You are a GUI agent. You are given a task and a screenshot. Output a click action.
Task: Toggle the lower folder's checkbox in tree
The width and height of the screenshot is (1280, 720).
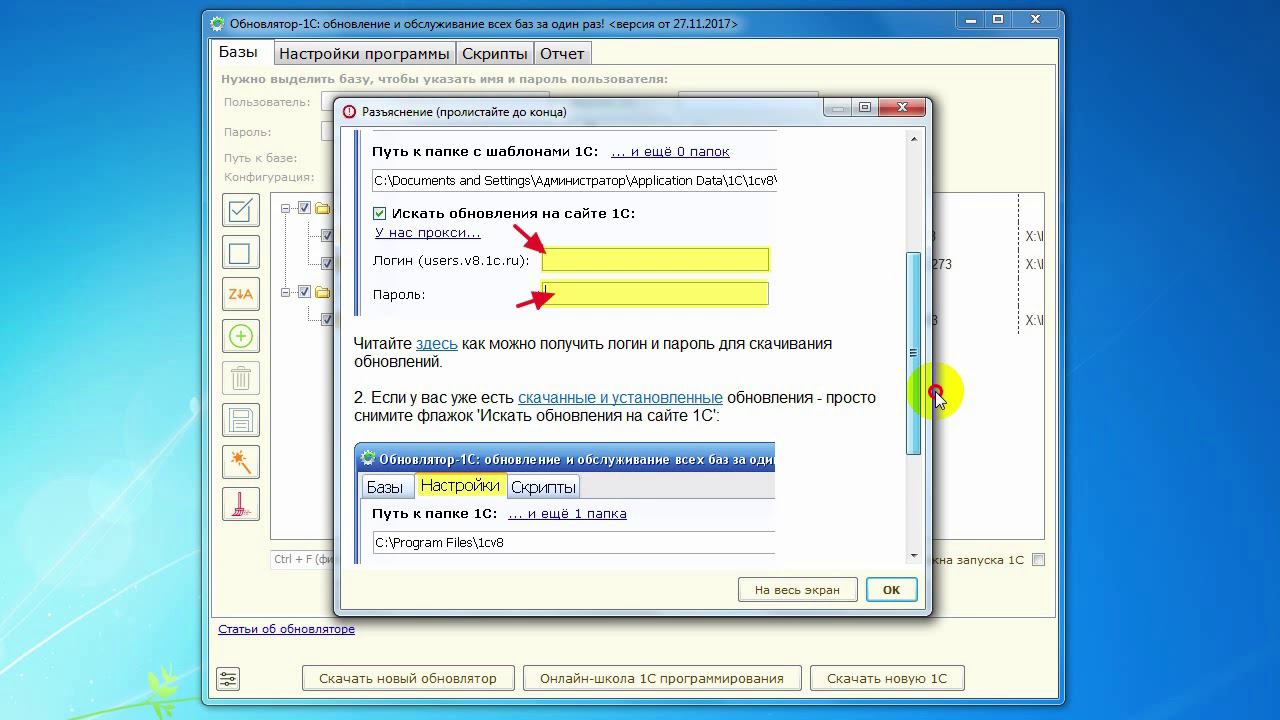point(305,292)
